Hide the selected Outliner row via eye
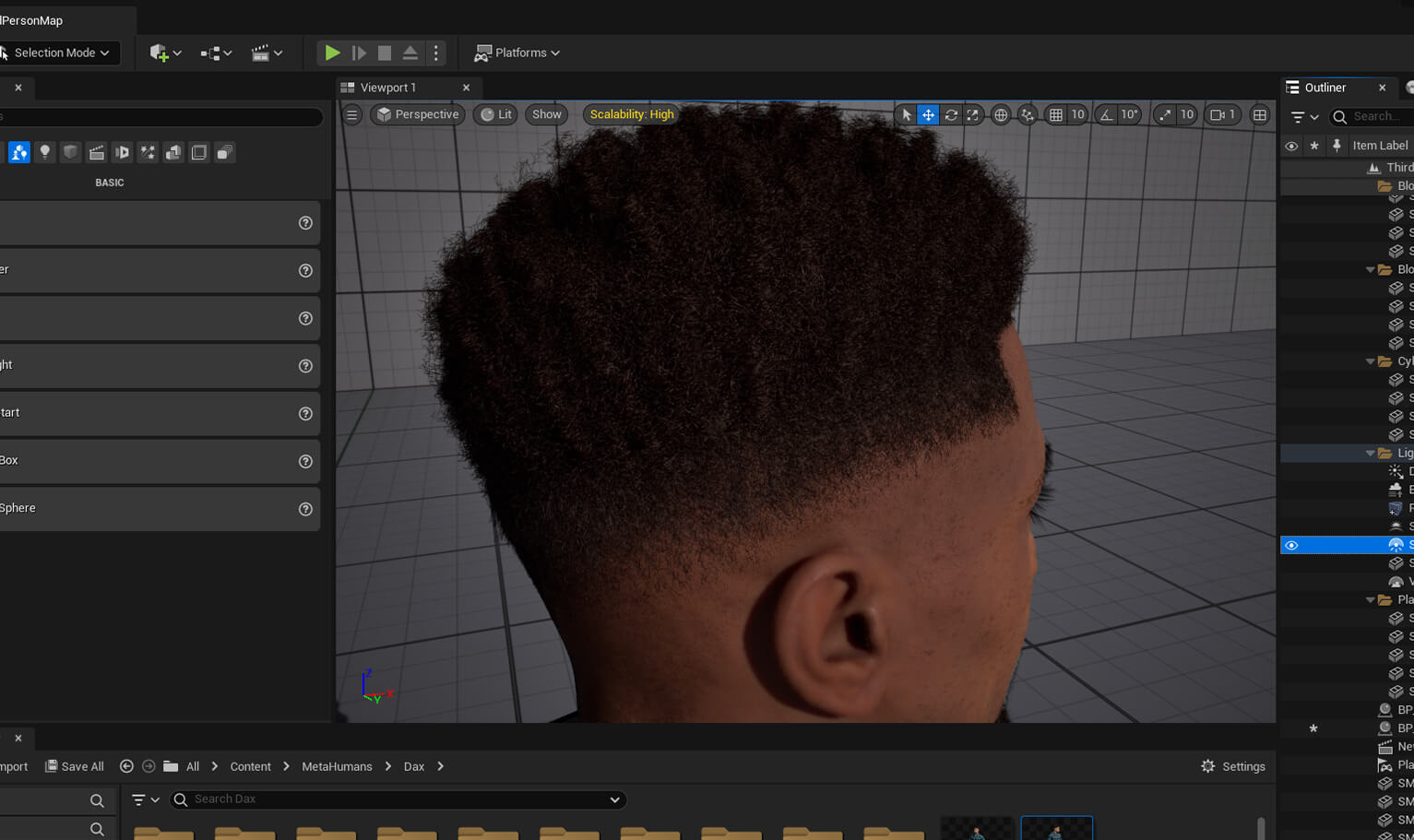Screen dimensions: 1414x840 [x=1291, y=545]
